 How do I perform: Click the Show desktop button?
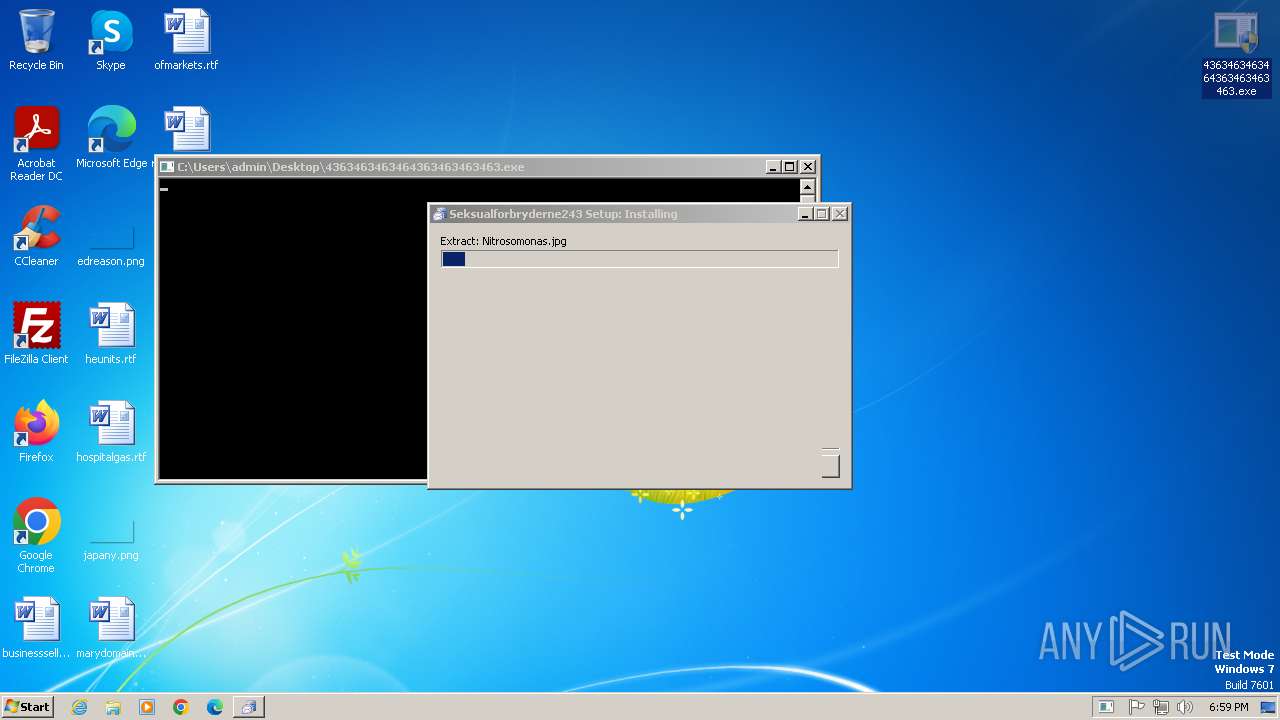[x=1268, y=707]
